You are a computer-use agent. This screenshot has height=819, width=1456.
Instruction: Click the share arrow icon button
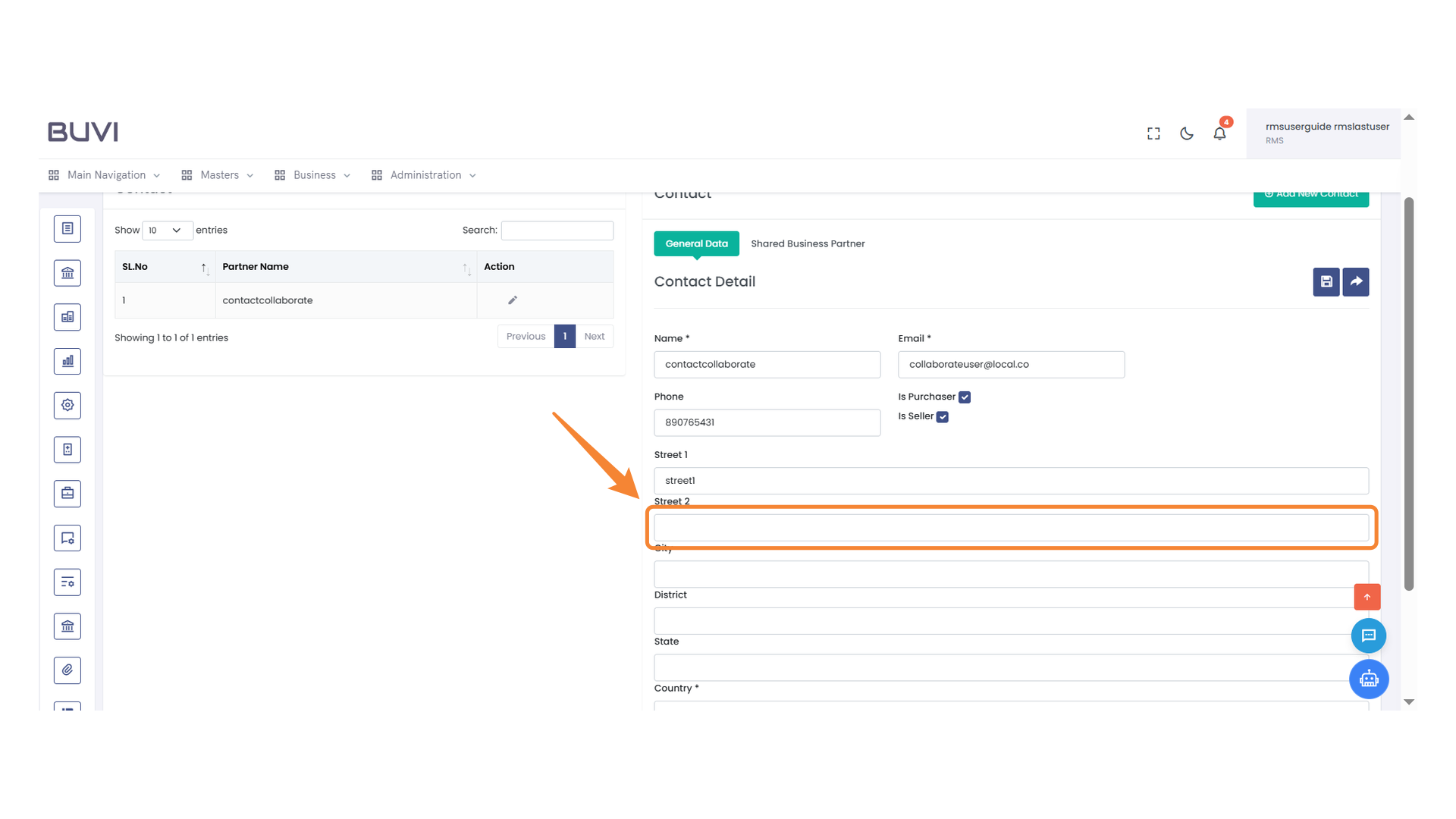click(1356, 282)
